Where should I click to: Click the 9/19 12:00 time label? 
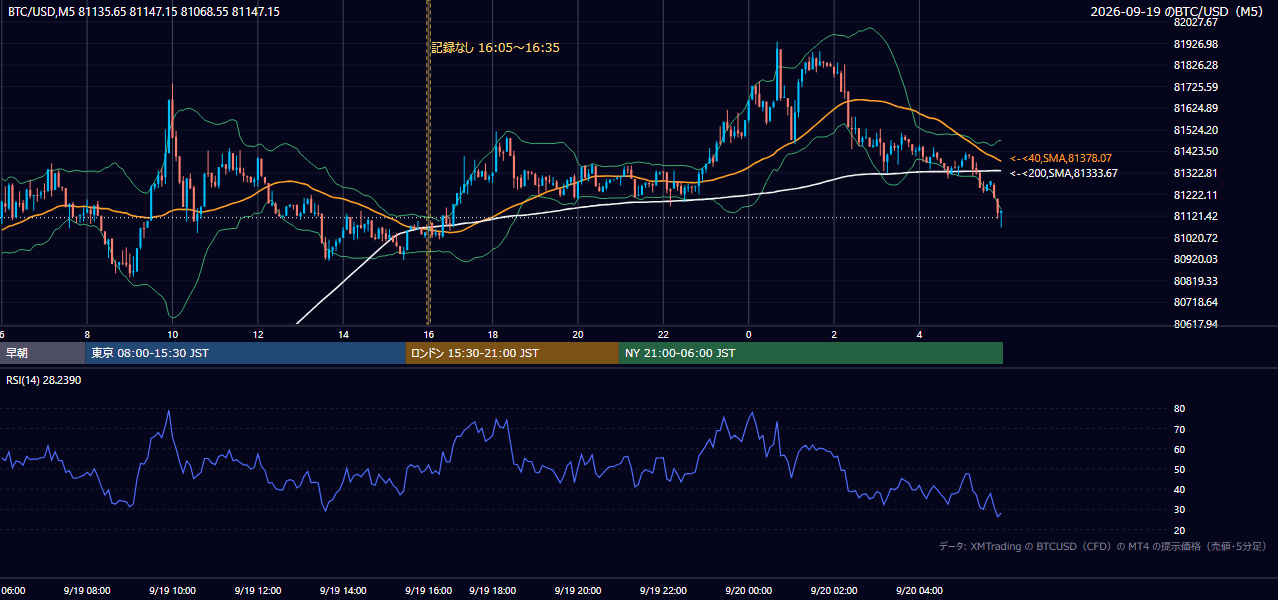point(258,591)
